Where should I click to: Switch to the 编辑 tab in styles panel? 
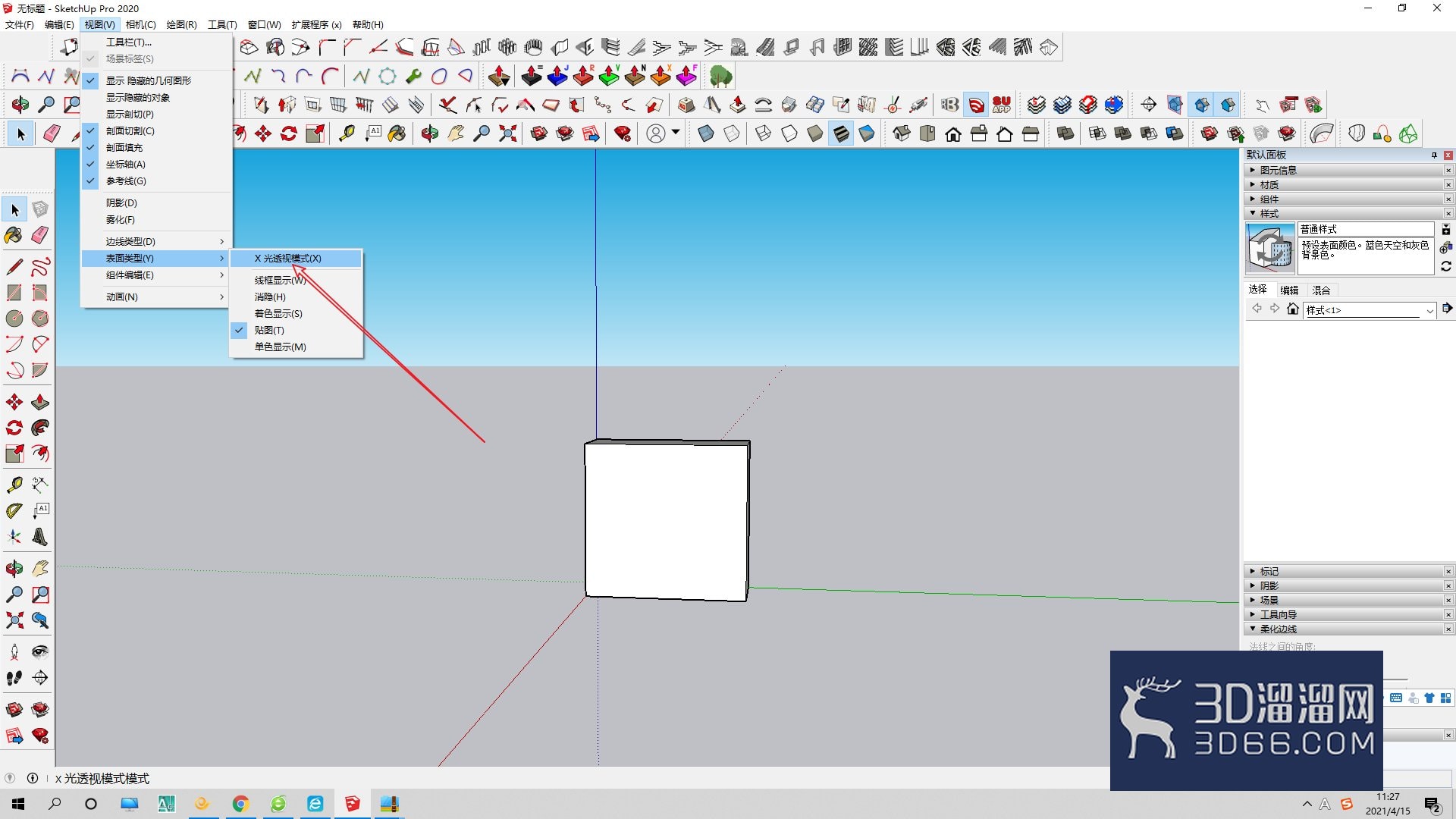1289,290
